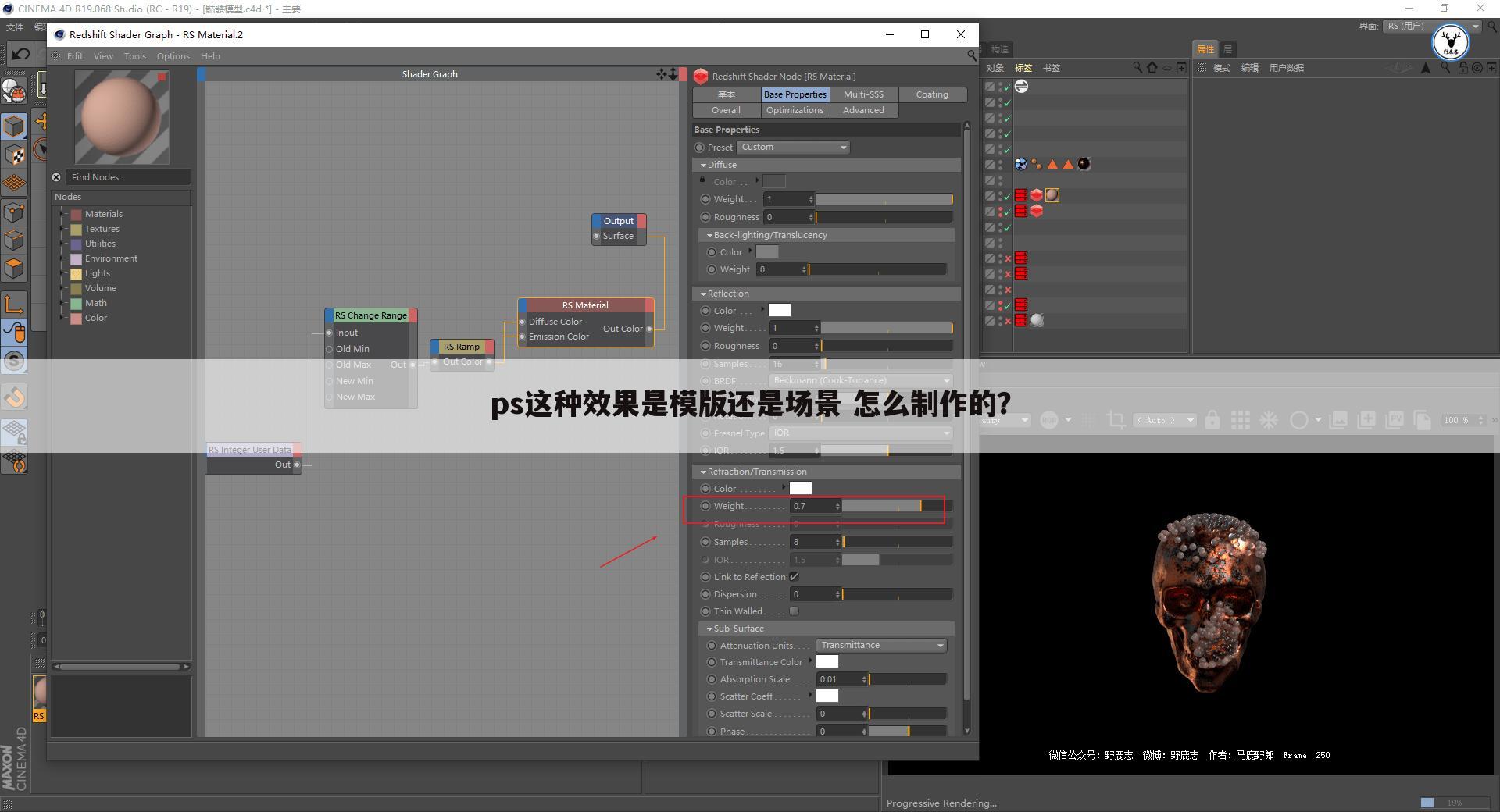This screenshot has height=812, width=1500.
Task: Expand the Math node category
Action: [62, 303]
